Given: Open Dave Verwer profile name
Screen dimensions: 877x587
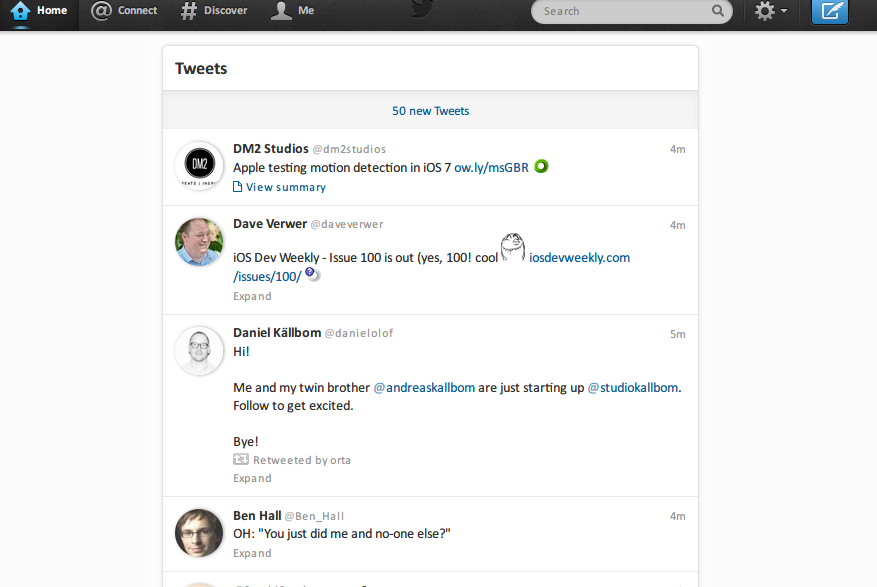Looking at the screenshot, I should pos(270,224).
